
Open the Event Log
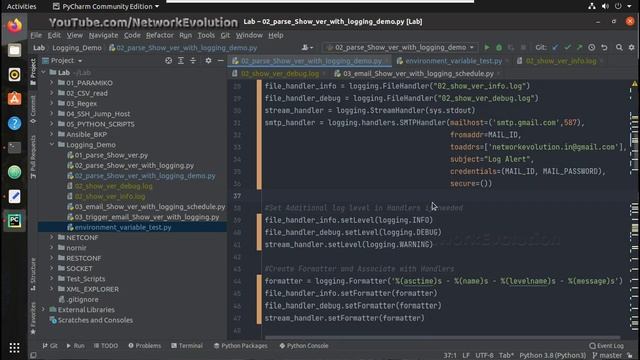[607, 346]
